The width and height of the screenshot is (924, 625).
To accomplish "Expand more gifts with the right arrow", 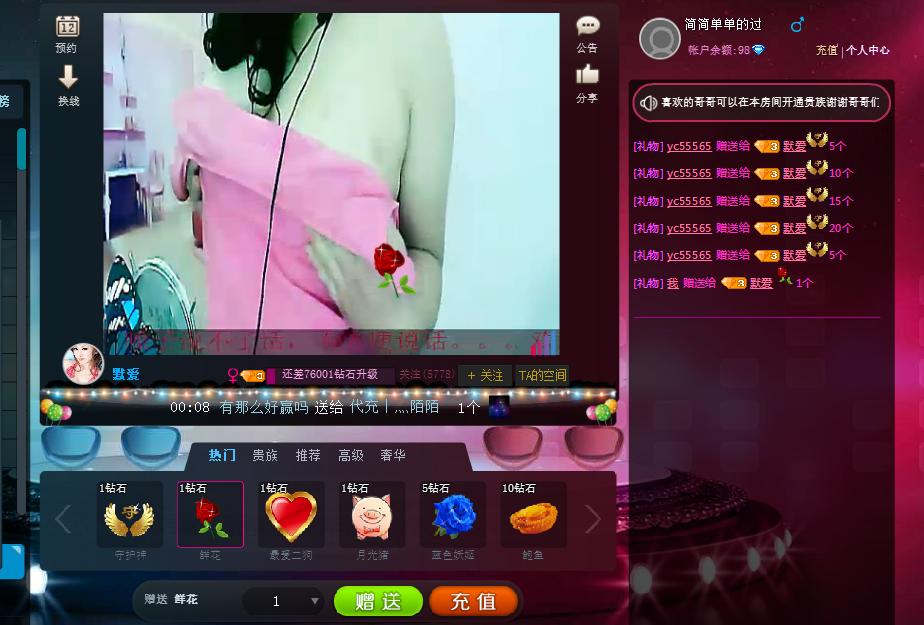I will coord(592,518).
